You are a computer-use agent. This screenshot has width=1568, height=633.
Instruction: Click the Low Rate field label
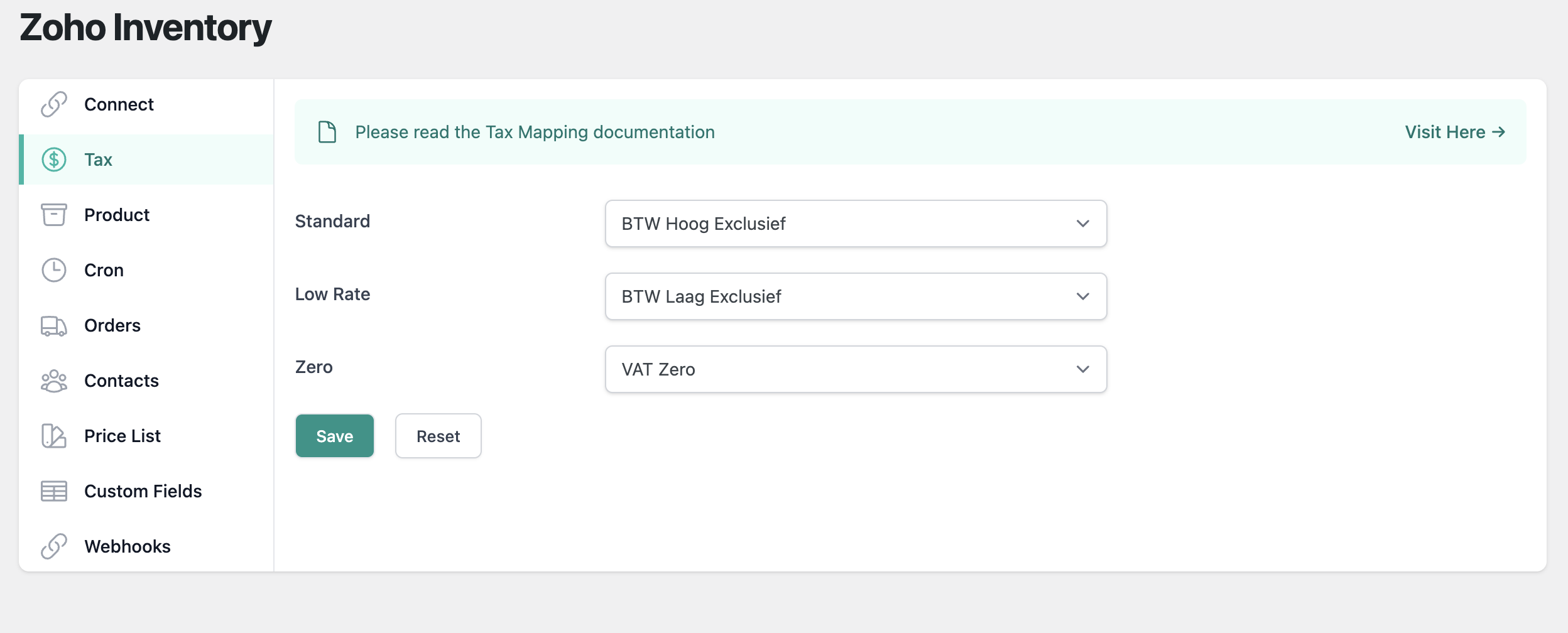pos(332,294)
